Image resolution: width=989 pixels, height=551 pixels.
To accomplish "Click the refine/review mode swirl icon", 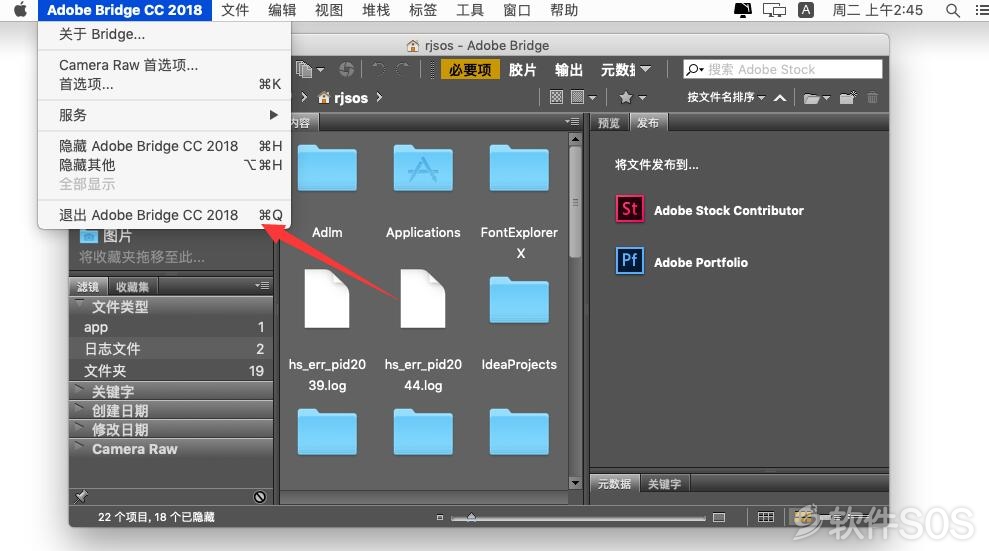I will click(x=346, y=69).
